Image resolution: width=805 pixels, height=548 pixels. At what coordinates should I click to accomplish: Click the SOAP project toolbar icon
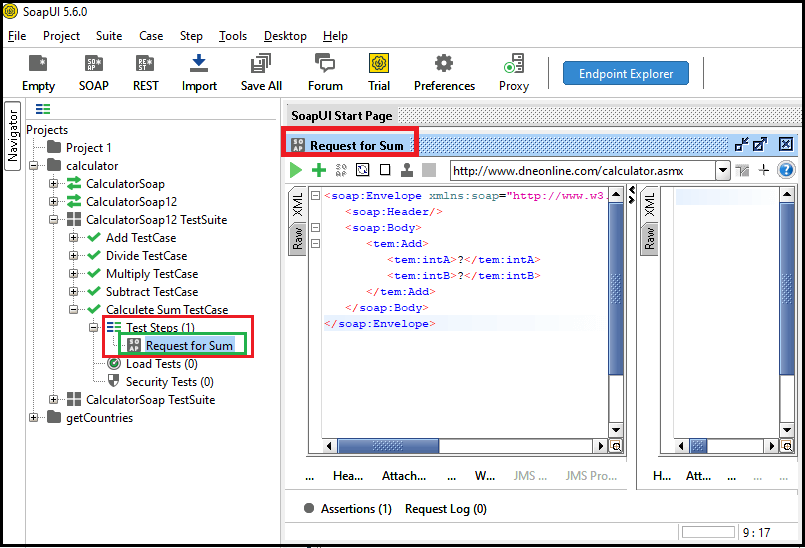point(93,64)
